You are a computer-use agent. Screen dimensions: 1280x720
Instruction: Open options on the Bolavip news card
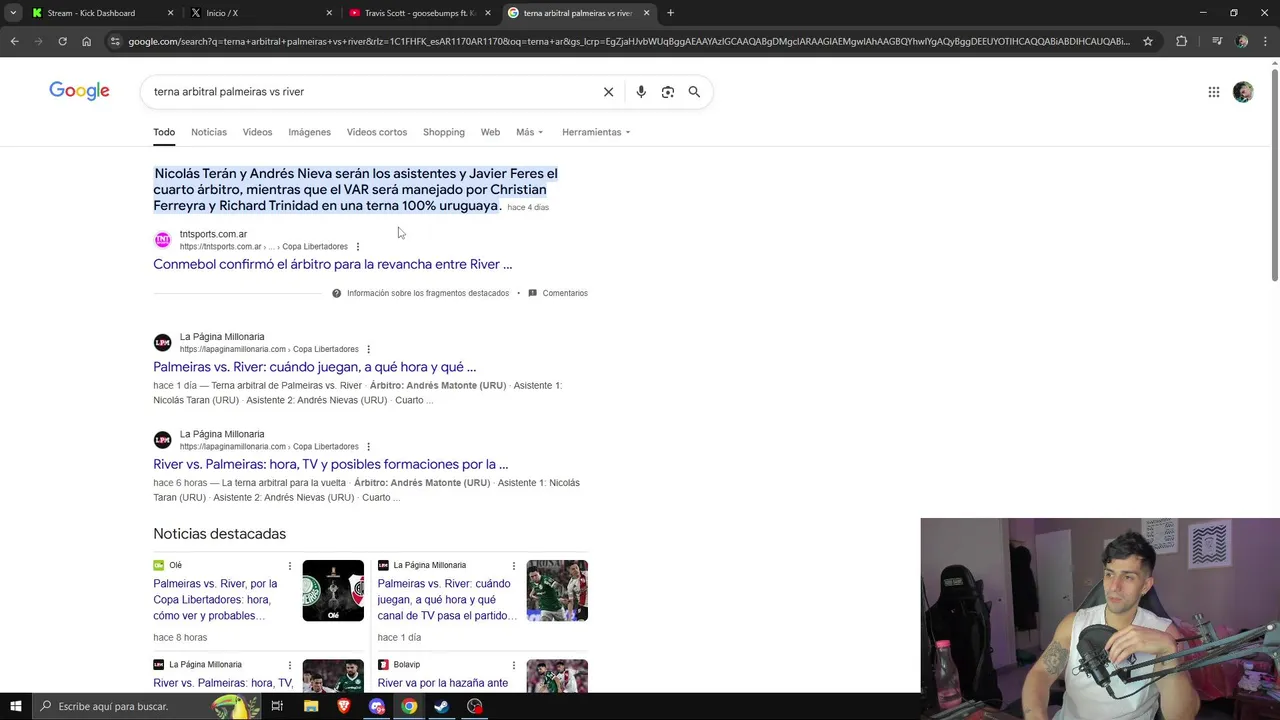(x=514, y=665)
